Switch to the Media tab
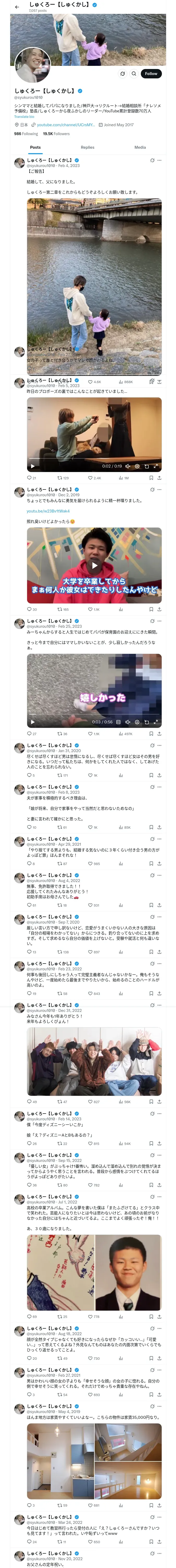The width and height of the screenshot is (176, 1568). [140, 147]
